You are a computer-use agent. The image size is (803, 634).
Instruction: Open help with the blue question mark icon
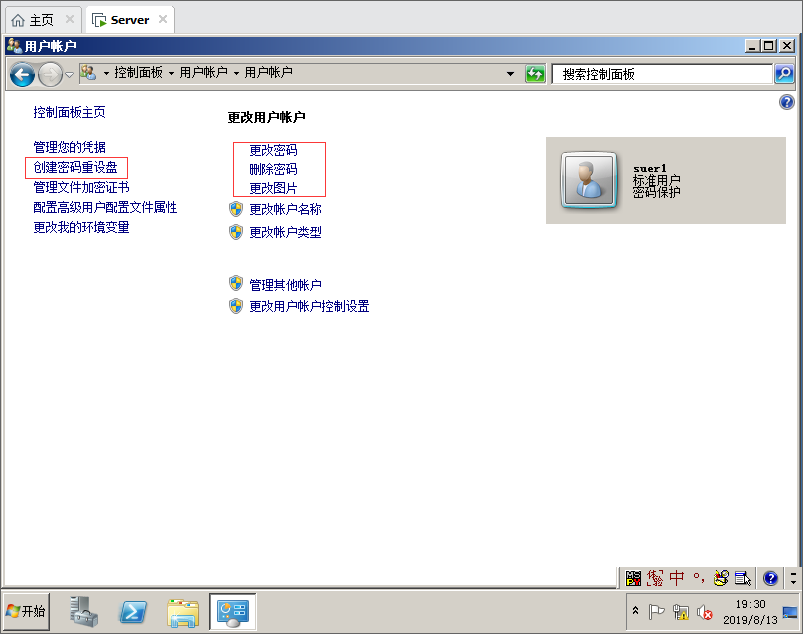pos(786,102)
